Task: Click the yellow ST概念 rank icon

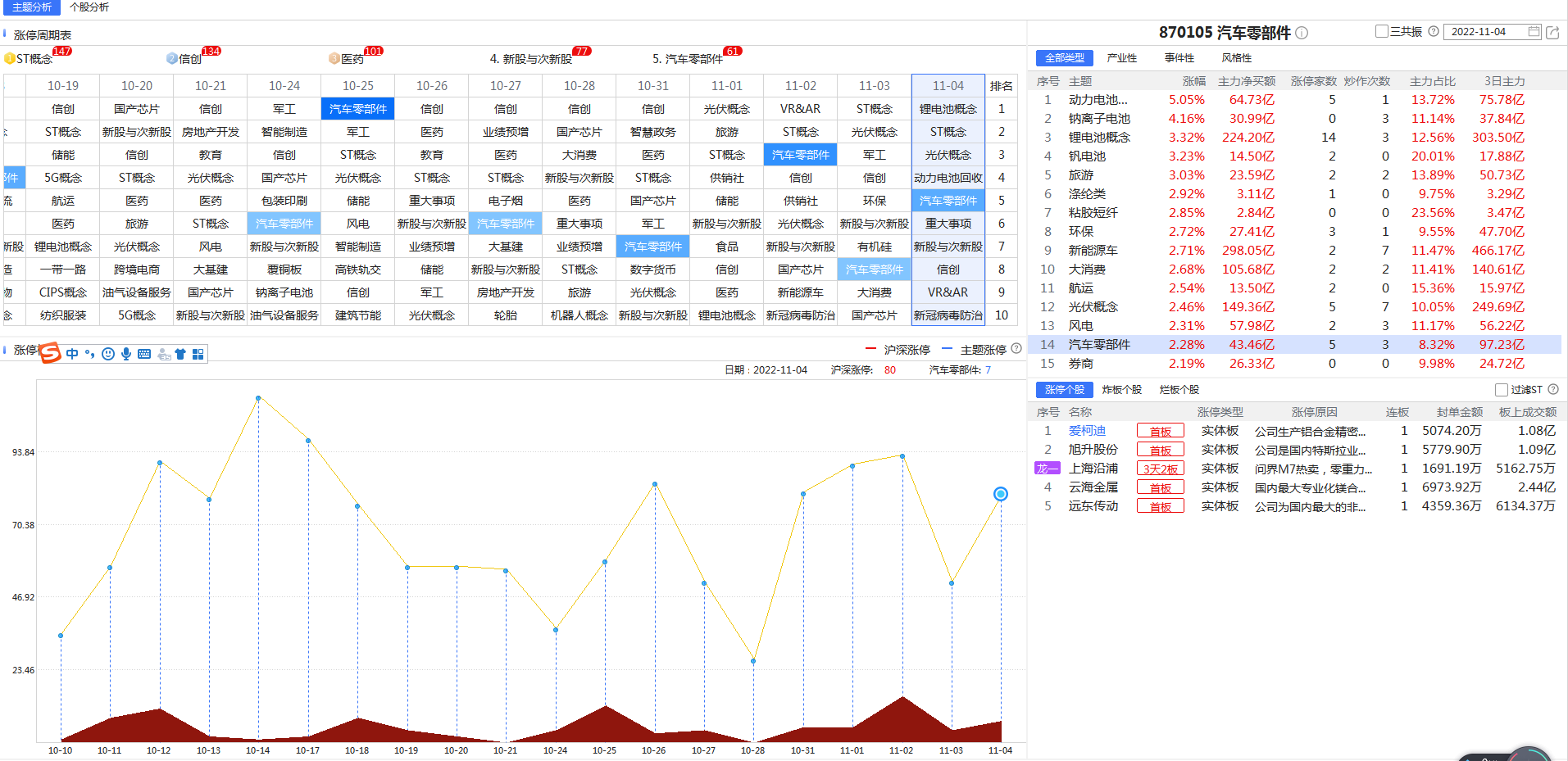Action: click(10, 58)
